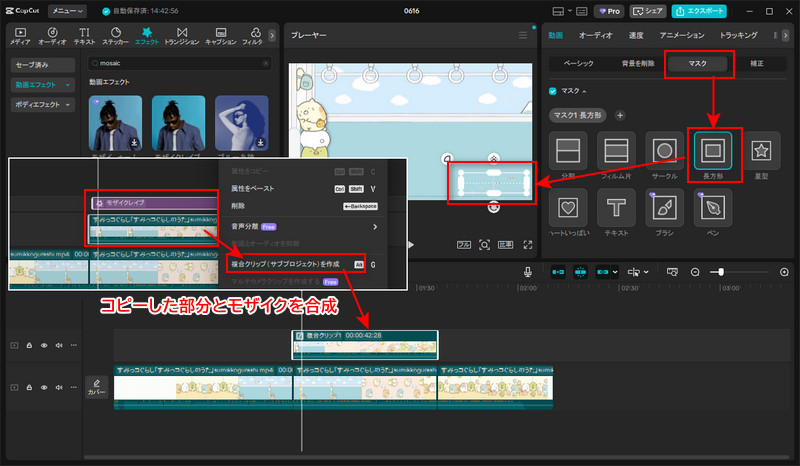Image resolution: width=800 pixels, height=466 pixels.
Task: Enter player fullscreen mode
Action: point(528,245)
